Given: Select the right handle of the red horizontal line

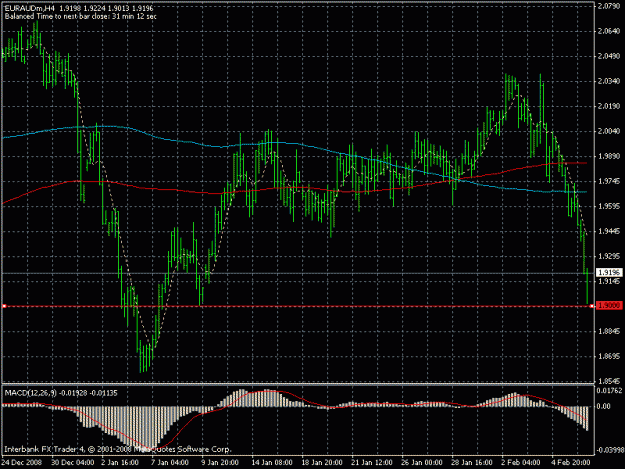Looking at the screenshot, I should (x=592, y=306).
